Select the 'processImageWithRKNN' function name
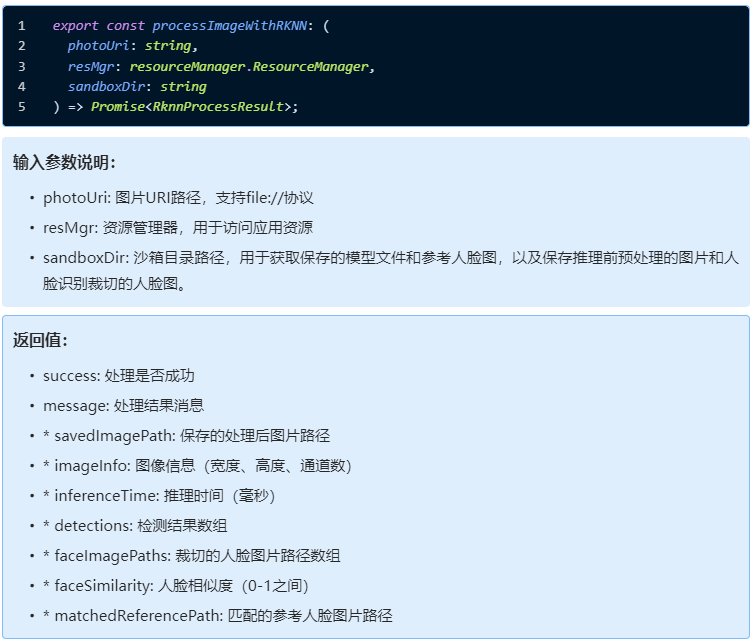Image resolution: width=752 pixels, height=641 pixels. [x=230, y=26]
